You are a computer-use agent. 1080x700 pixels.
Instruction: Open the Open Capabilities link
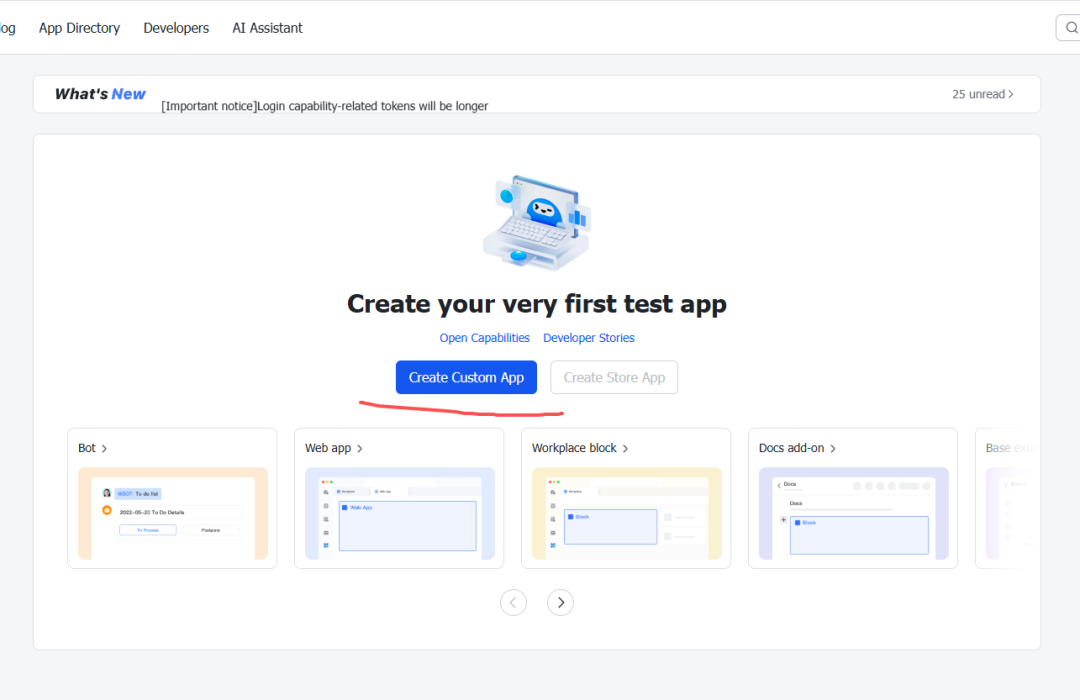click(x=484, y=338)
